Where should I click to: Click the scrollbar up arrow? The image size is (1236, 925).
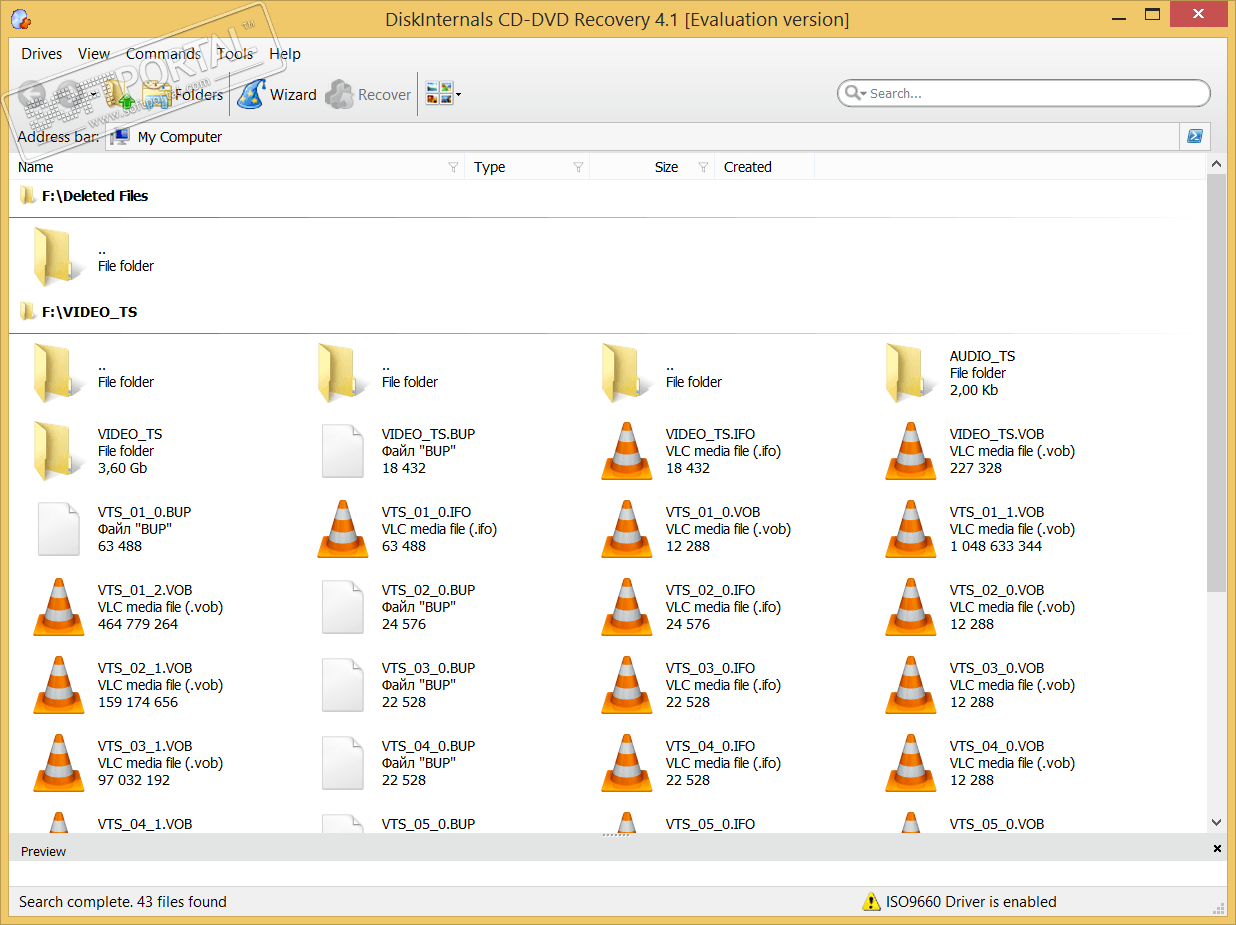pyautogui.click(x=1216, y=163)
